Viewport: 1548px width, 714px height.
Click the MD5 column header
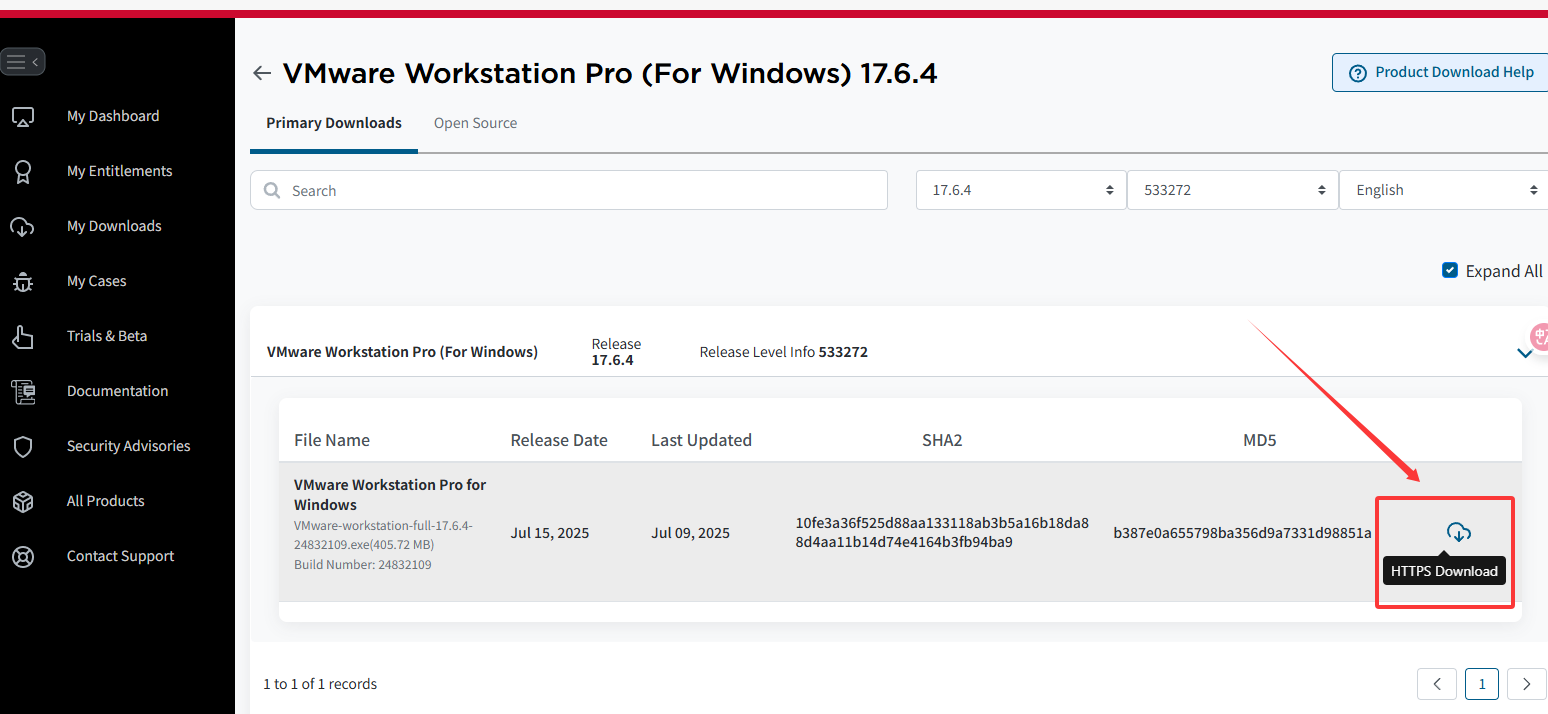pos(1260,440)
